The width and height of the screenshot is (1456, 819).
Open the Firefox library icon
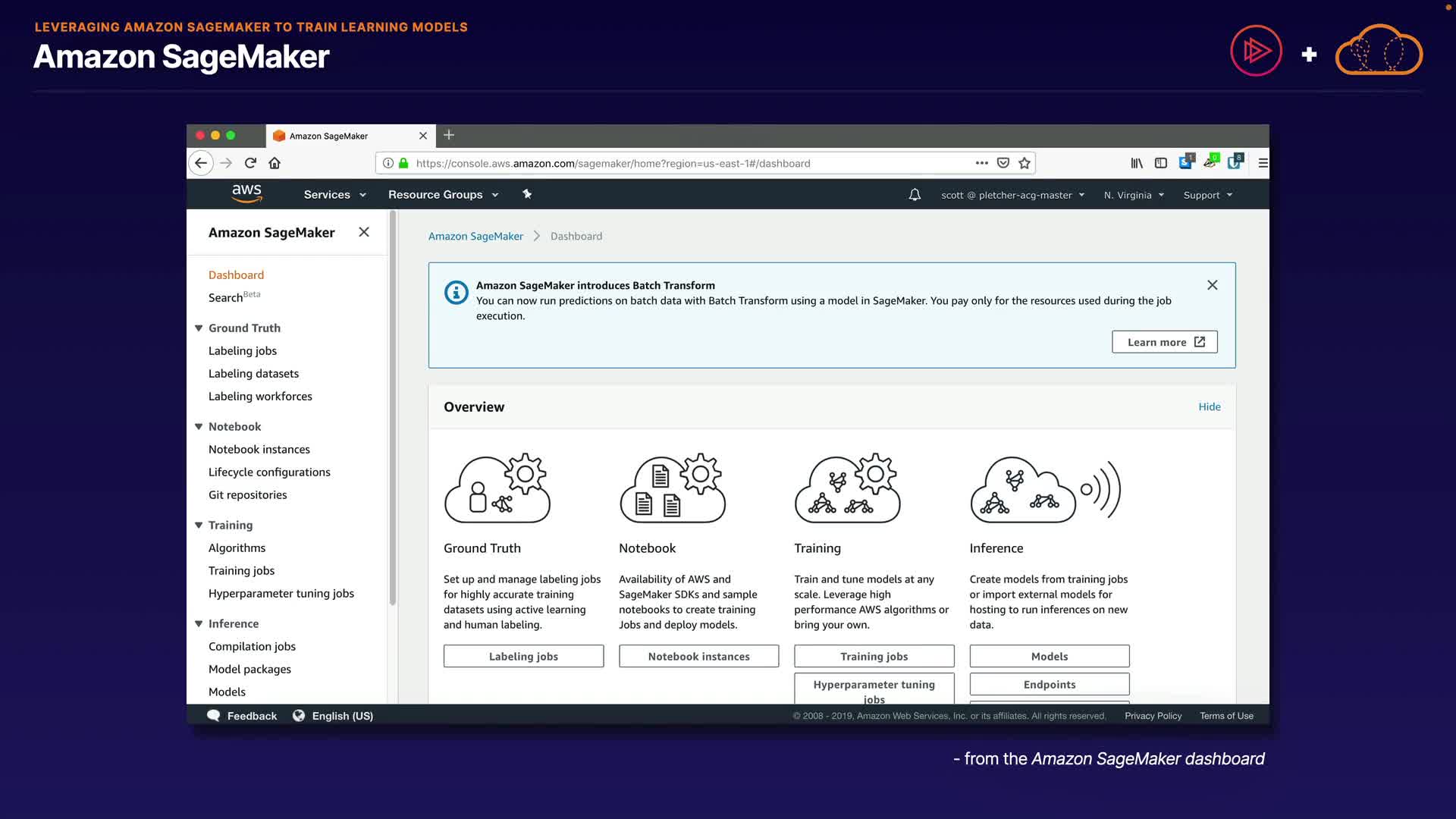click(1137, 163)
